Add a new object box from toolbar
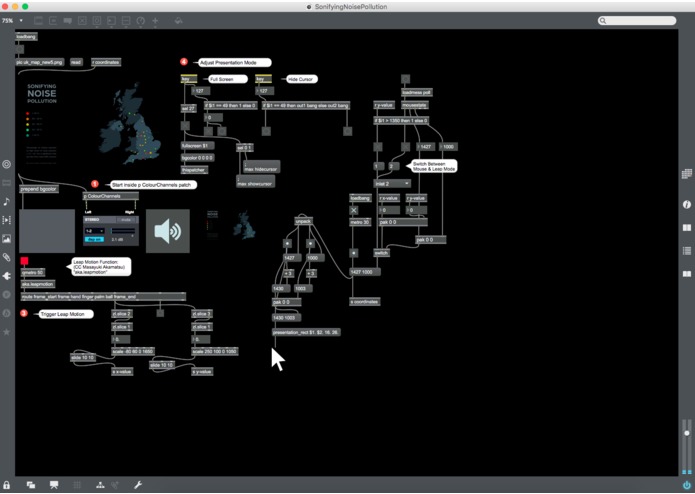The image size is (695, 494). point(39,21)
